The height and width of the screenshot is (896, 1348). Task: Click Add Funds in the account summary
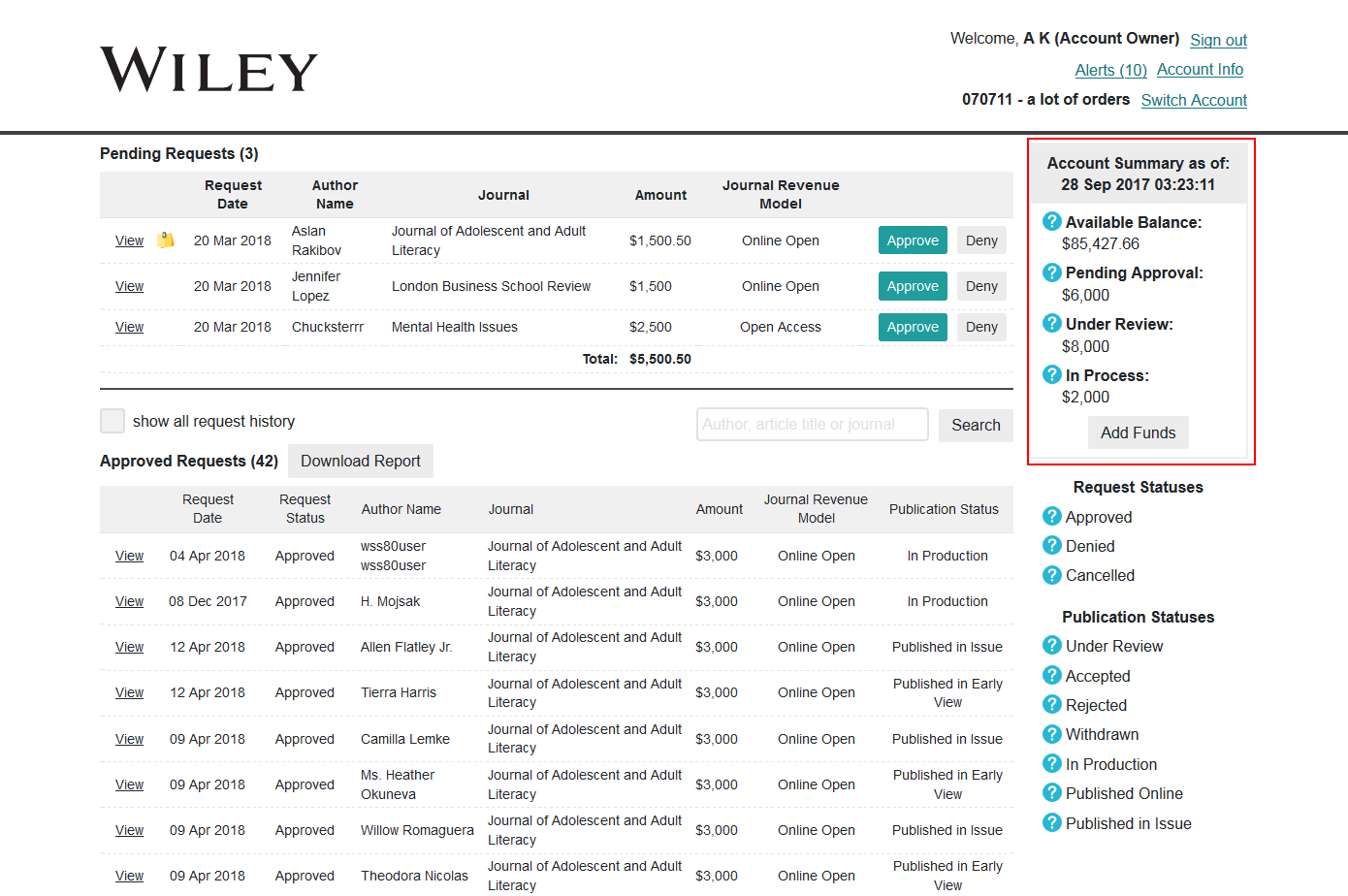coord(1138,432)
